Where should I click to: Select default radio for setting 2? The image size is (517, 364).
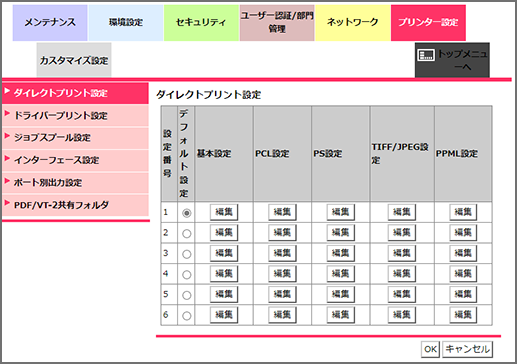click(187, 233)
